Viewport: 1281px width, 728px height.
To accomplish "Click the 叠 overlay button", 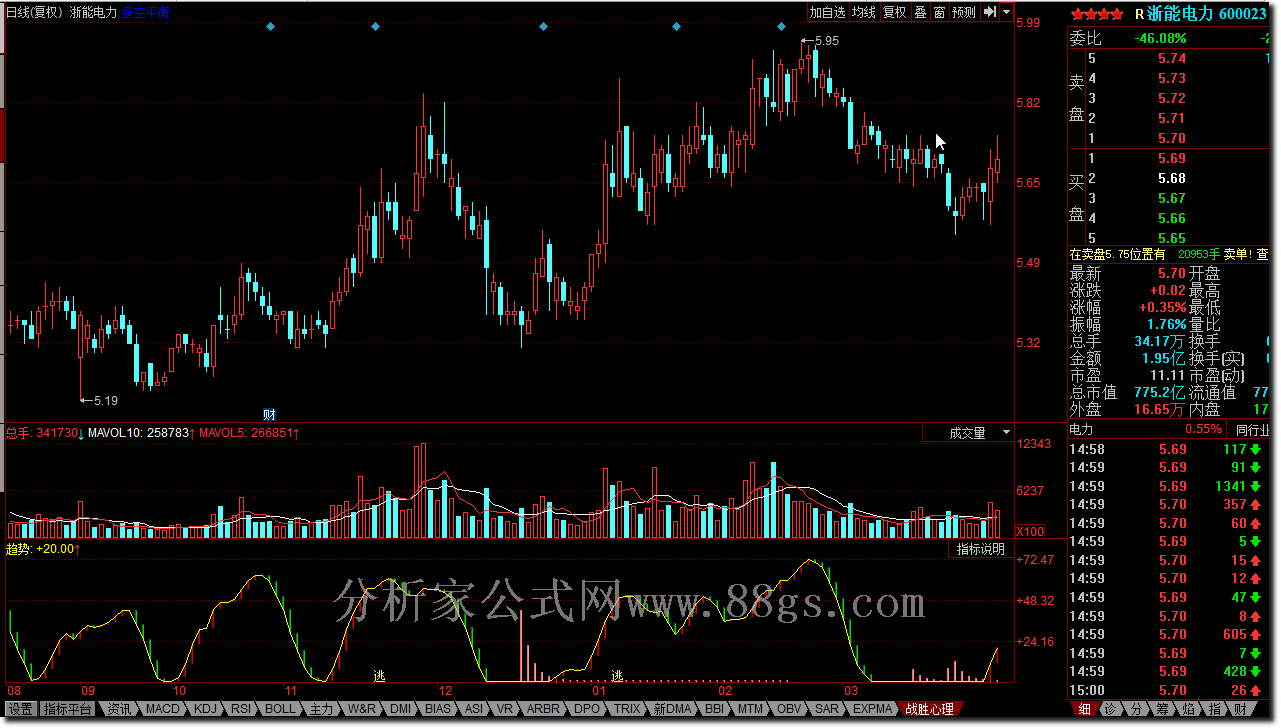I will pyautogui.click(x=920, y=12).
